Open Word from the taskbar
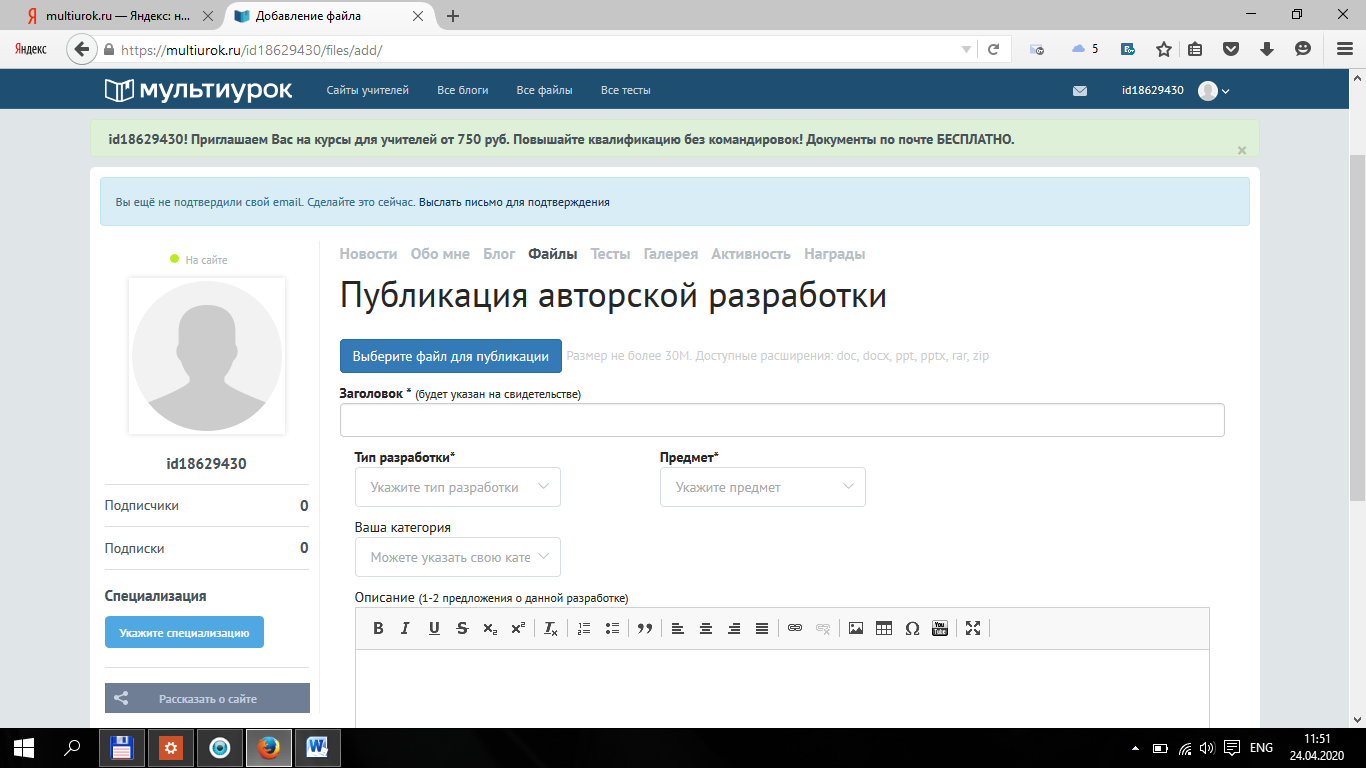Screen dimensions: 1366x768 click(x=318, y=747)
